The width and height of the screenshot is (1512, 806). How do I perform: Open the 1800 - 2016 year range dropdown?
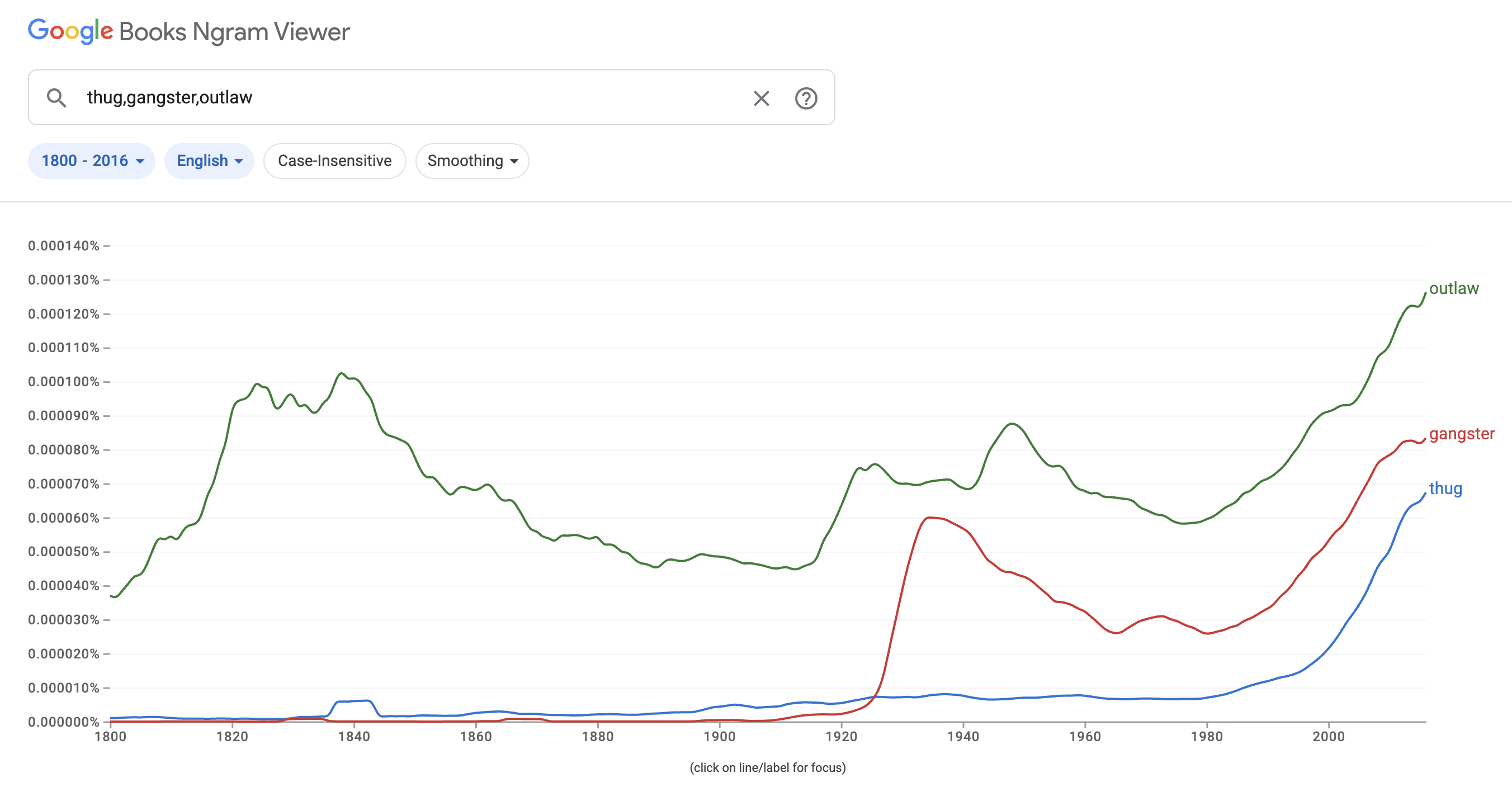(x=91, y=160)
